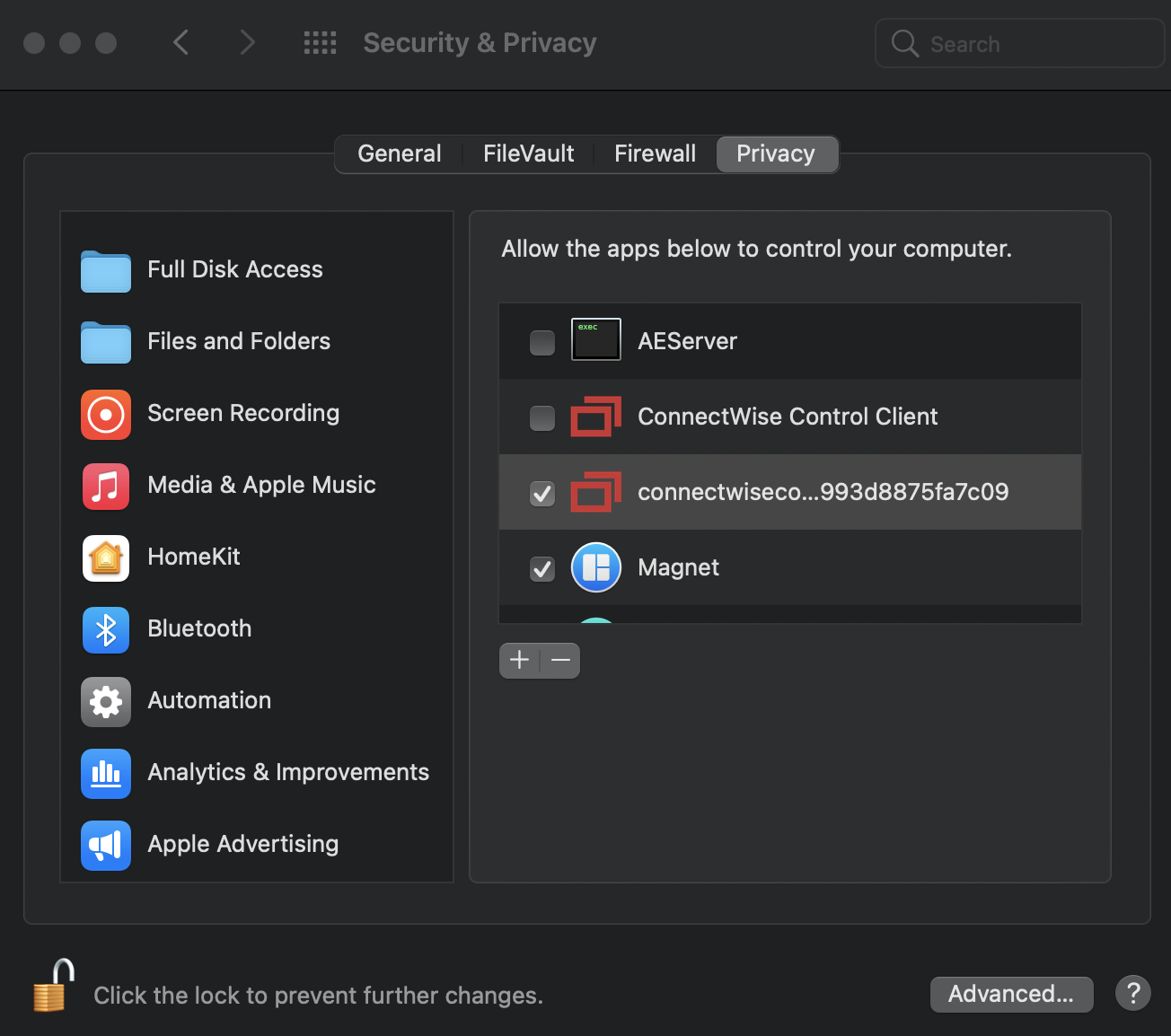Remove the selected app with minus button
Screen dimensions: 1171x1036
point(560,661)
